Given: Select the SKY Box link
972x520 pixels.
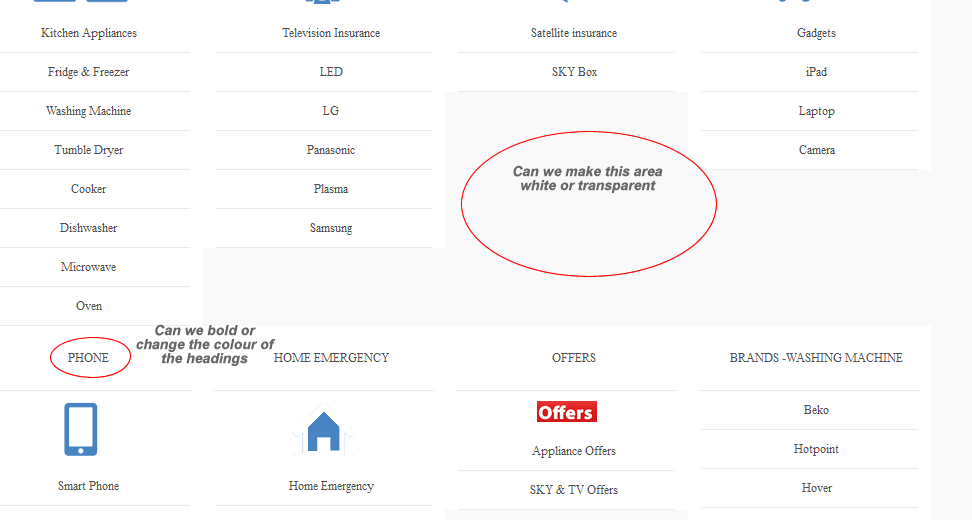Looking at the screenshot, I should [574, 72].
